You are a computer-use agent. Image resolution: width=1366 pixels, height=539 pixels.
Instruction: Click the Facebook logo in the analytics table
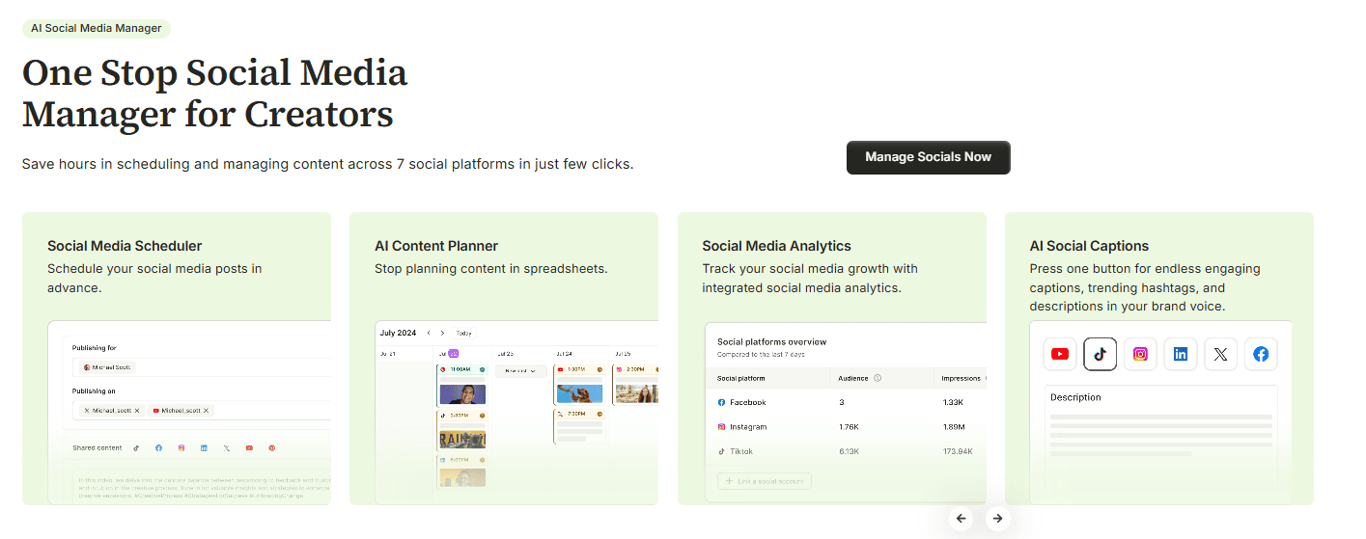coord(721,402)
